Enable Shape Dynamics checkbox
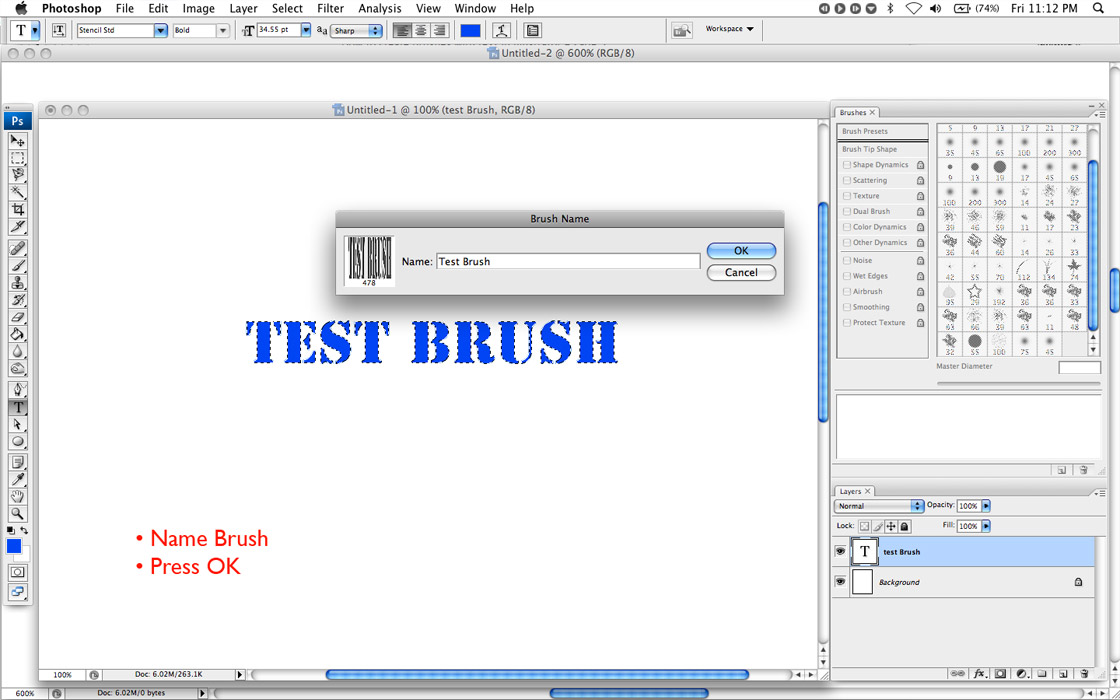 click(847, 165)
